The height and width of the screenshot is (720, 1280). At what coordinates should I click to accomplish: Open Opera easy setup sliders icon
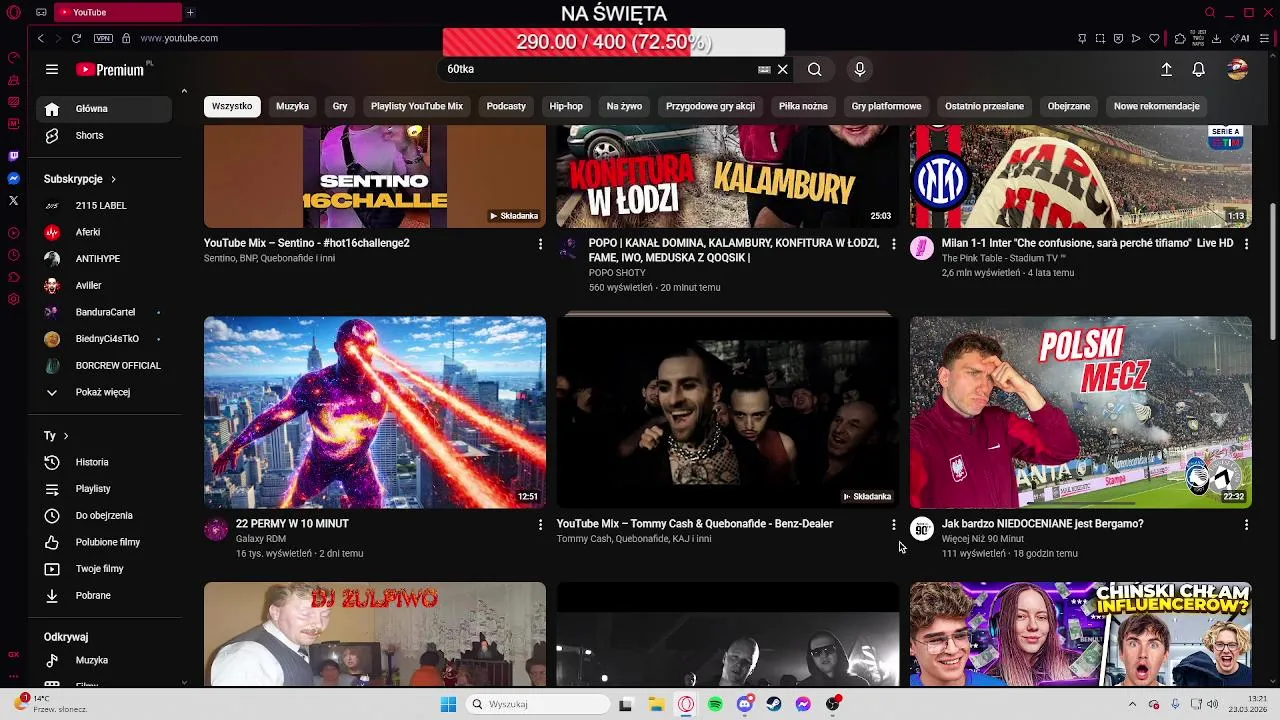[x=1264, y=38]
